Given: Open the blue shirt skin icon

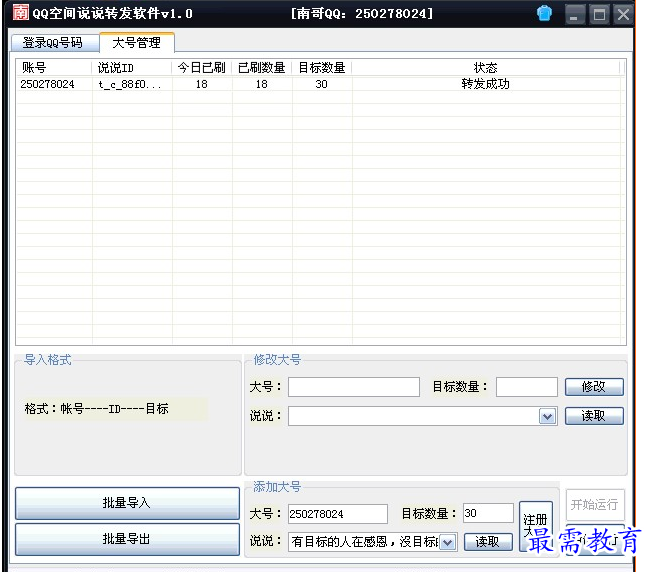Looking at the screenshot, I should coord(544,13).
